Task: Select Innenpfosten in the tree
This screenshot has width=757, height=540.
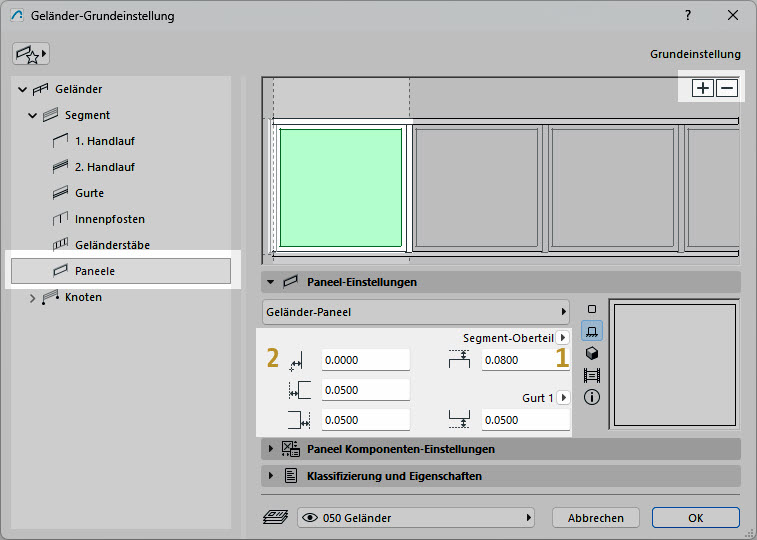Action: tap(108, 219)
